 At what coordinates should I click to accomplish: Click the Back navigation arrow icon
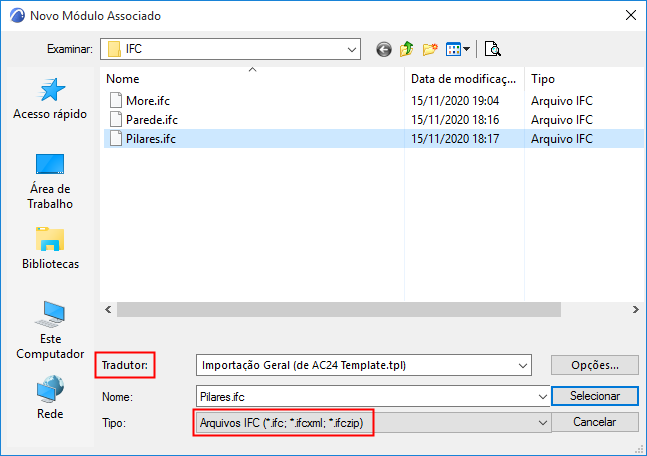[383, 48]
